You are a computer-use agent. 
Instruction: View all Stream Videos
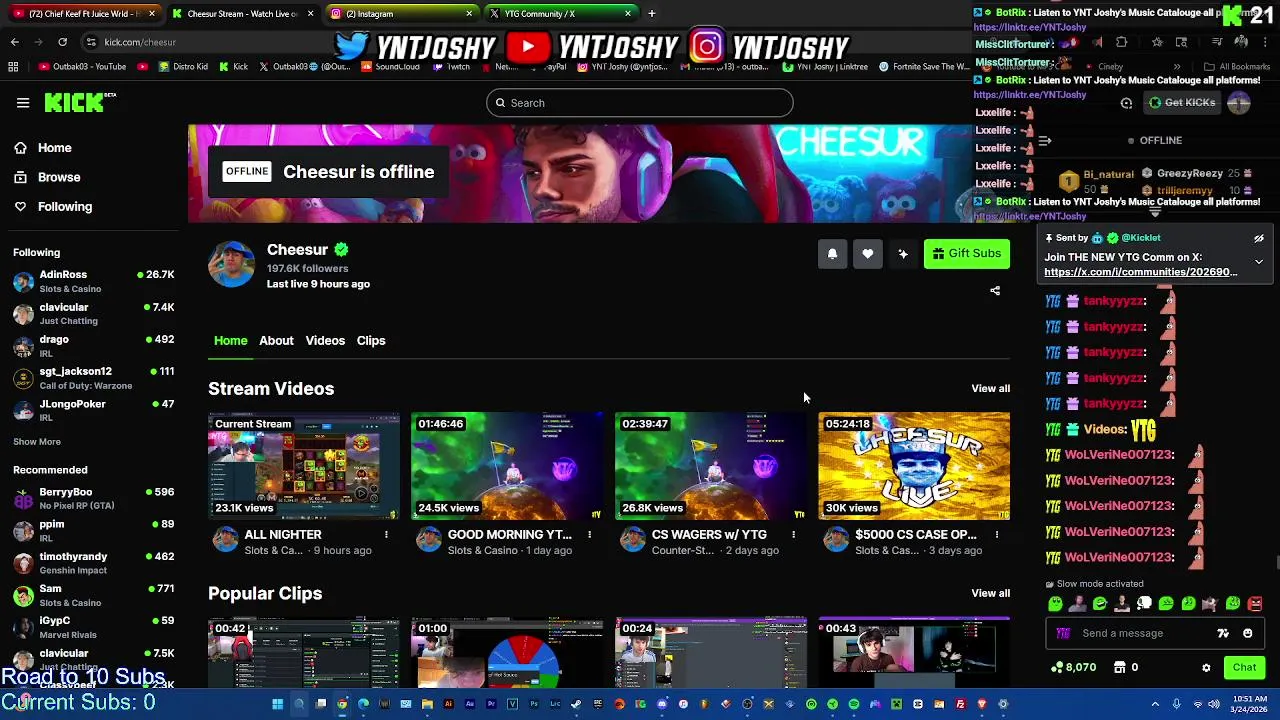990,389
